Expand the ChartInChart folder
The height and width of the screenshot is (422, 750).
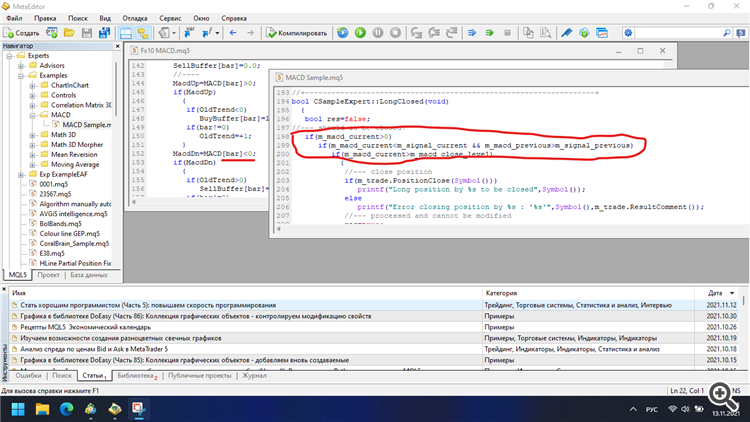coord(33,86)
